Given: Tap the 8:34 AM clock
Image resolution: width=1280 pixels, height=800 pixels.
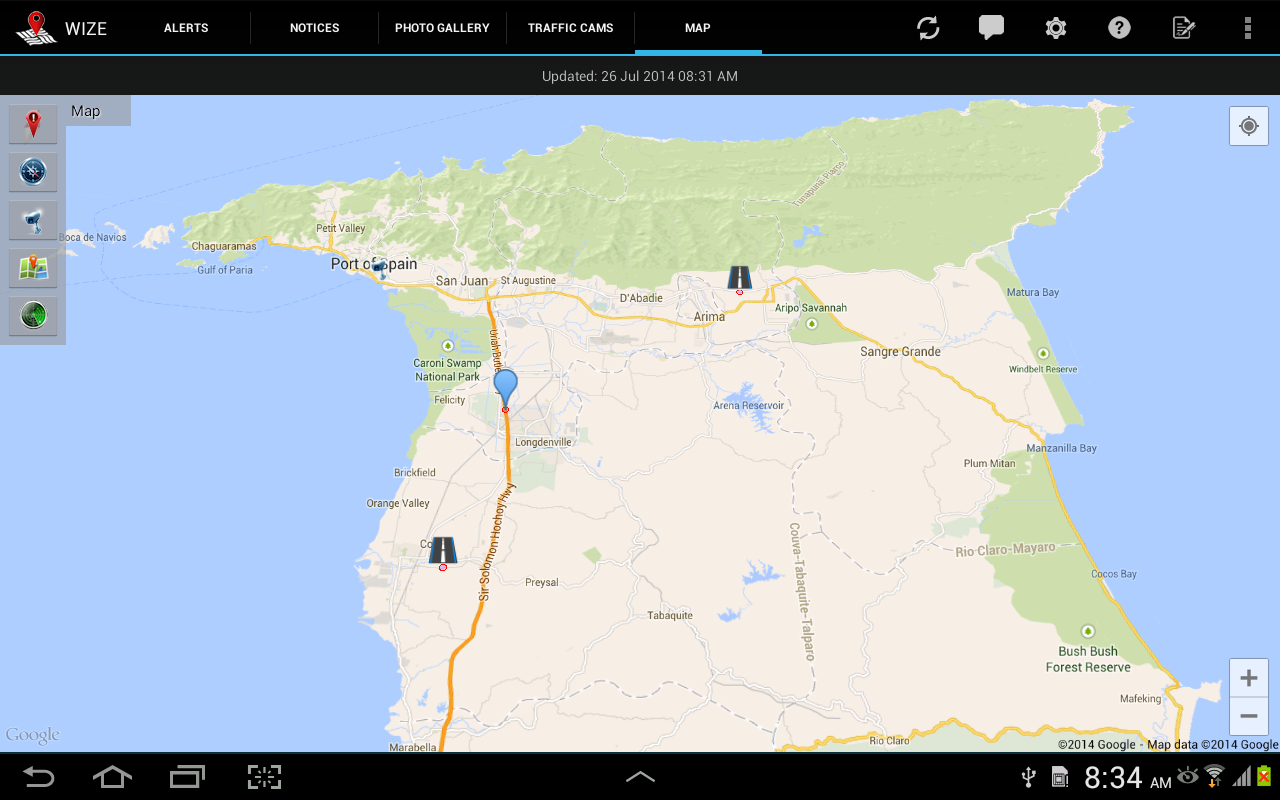Looking at the screenshot, I should (x=1128, y=778).
